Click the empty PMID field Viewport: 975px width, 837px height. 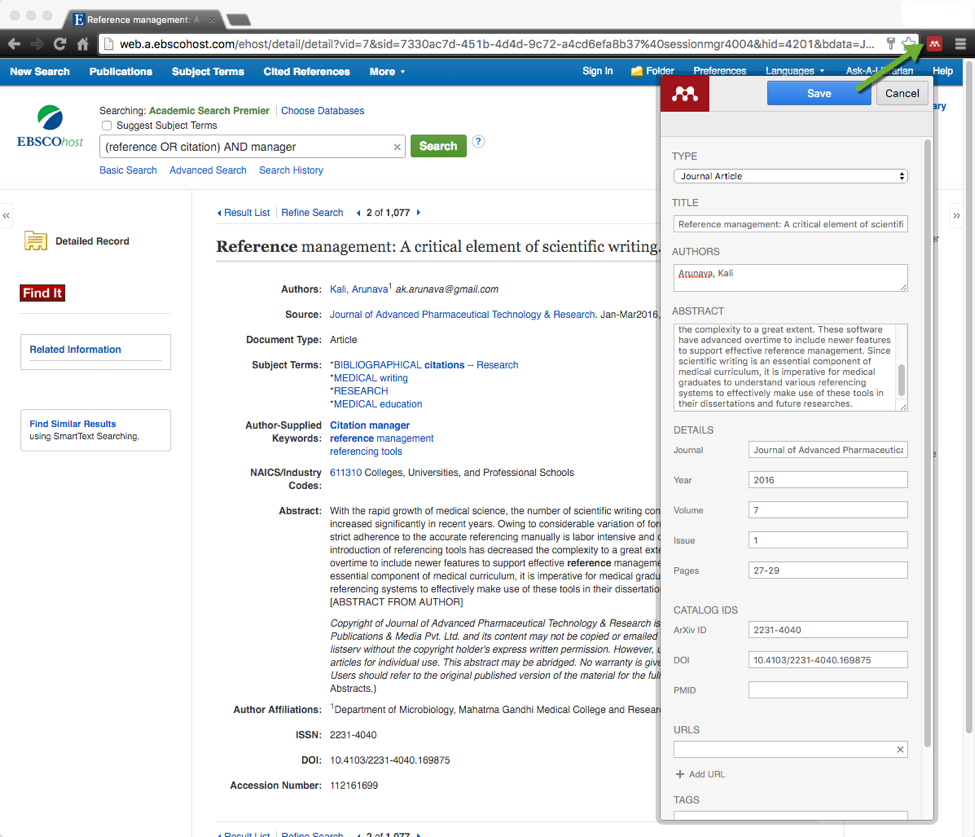pyautogui.click(x=827, y=690)
